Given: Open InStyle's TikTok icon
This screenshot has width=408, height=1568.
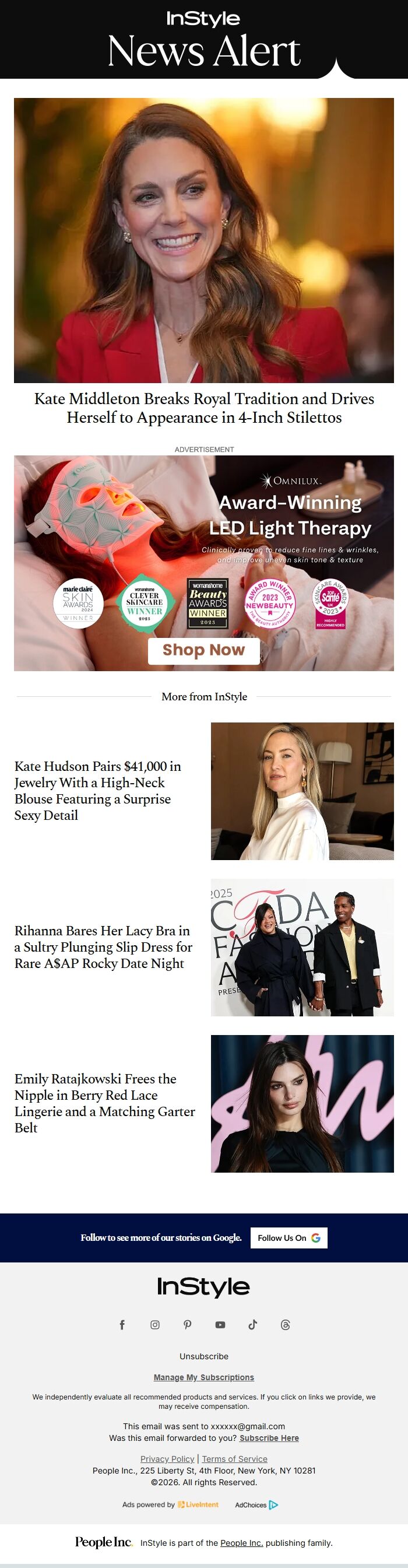Looking at the screenshot, I should 253,1324.
